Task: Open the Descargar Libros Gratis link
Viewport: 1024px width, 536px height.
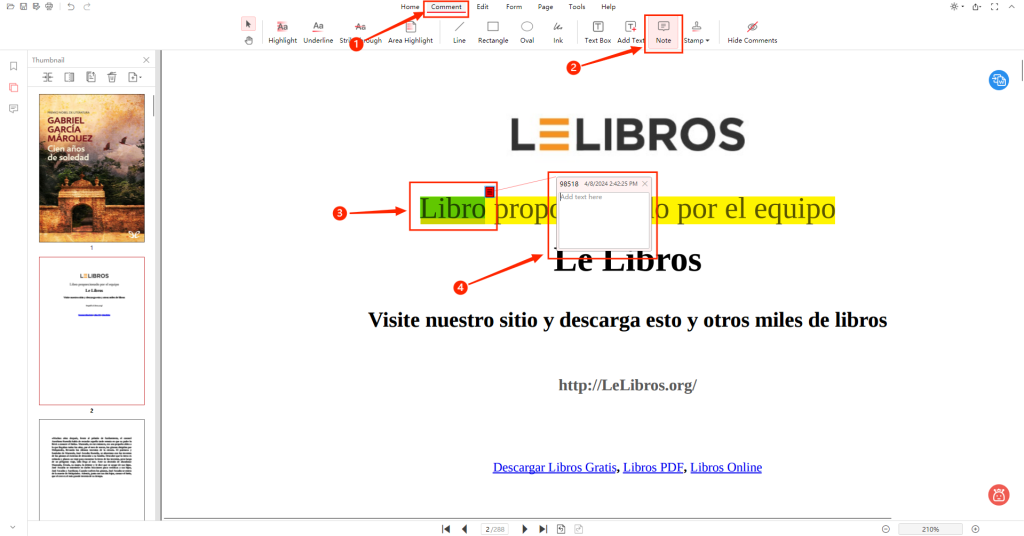Action: click(x=554, y=467)
